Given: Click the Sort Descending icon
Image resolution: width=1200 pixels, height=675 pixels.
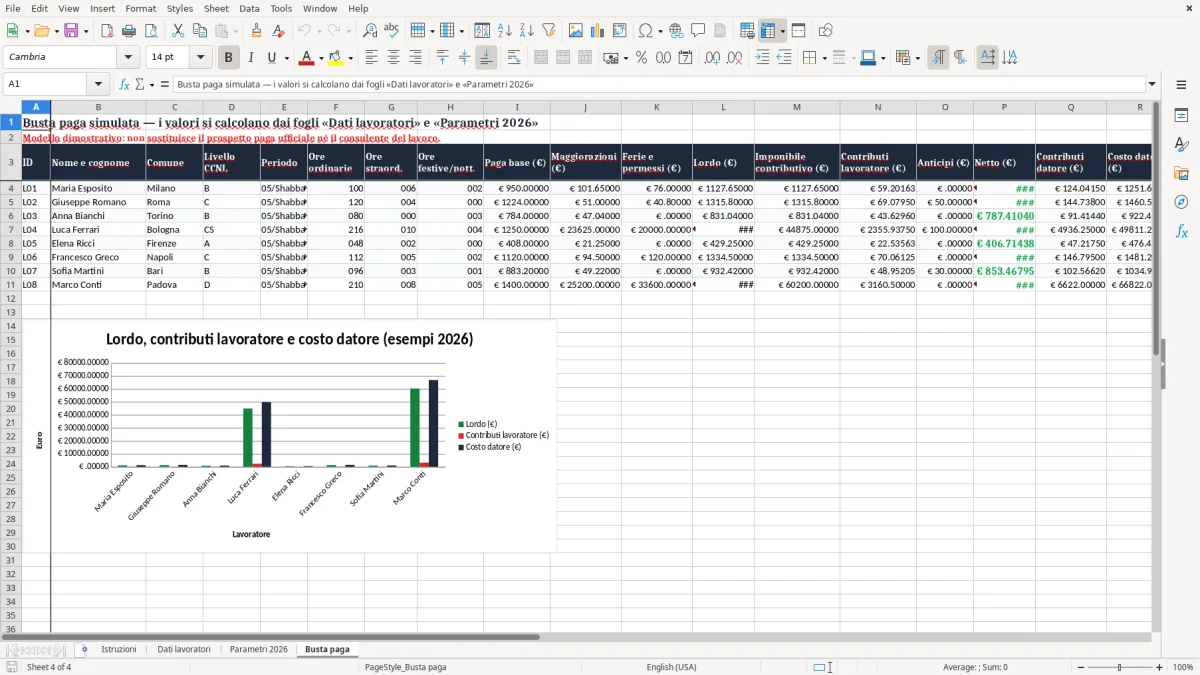Looking at the screenshot, I should 526,31.
